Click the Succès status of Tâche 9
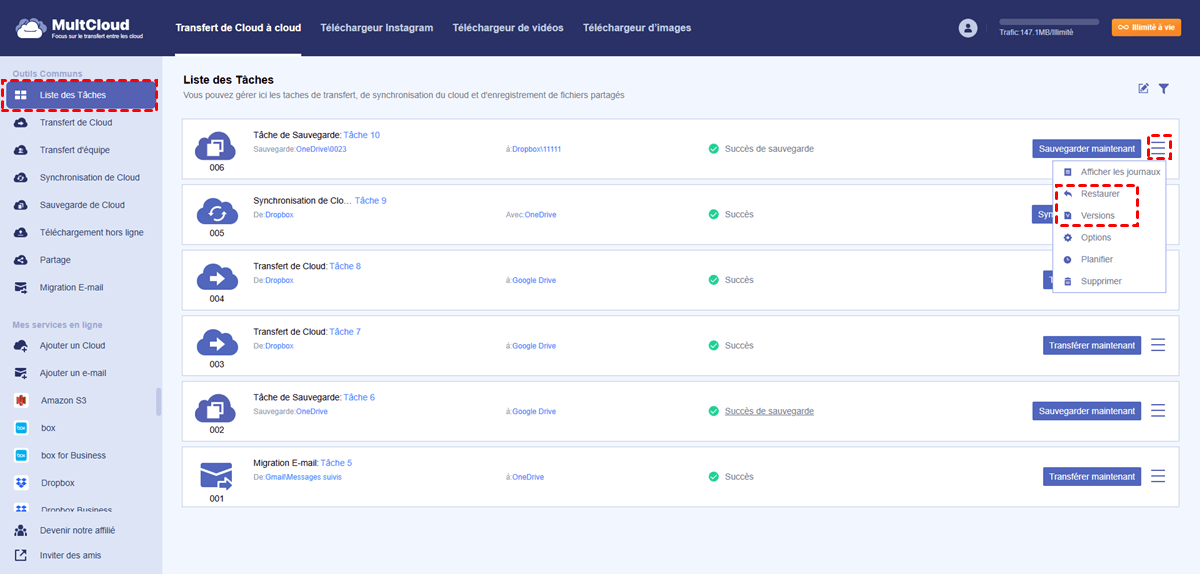 click(x=739, y=214)
